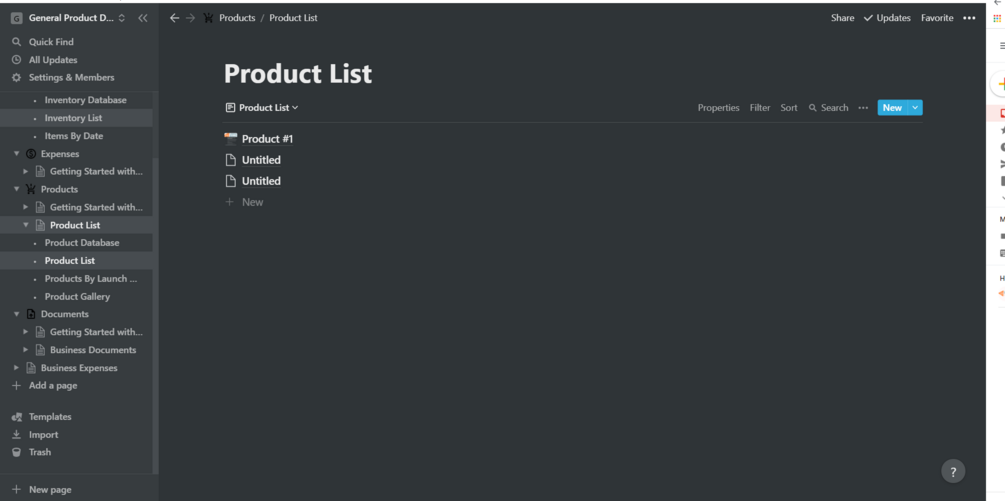Viewport: 1005px width, 501px height.
Task: Open the Product List view switcher dropdown
Action: tap(262, 108)
